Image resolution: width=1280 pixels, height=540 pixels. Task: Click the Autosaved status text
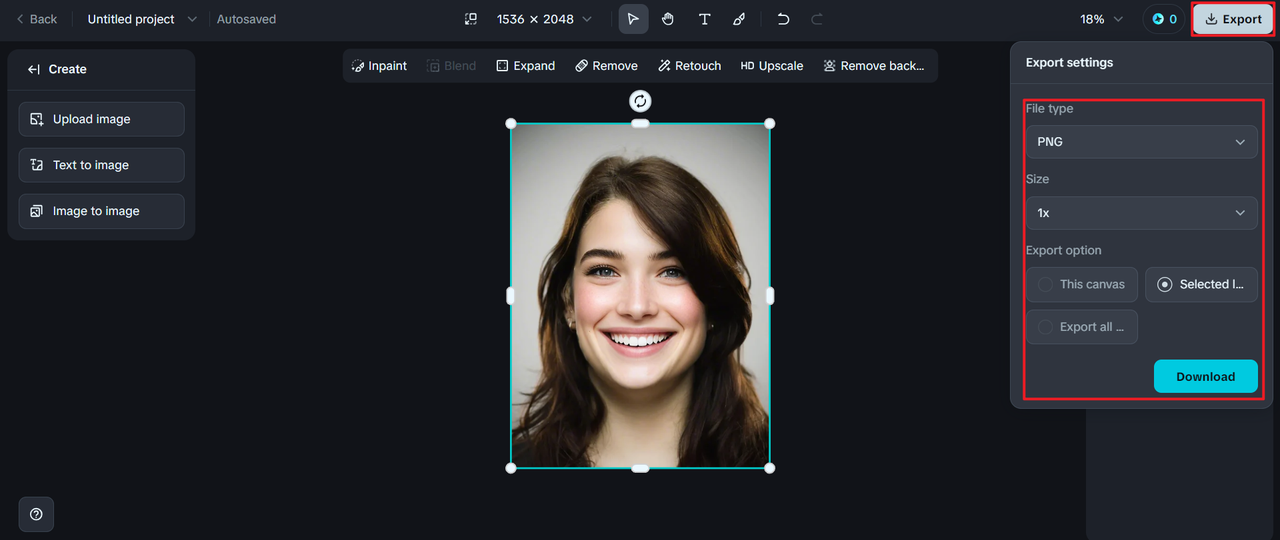pos(246,19)
